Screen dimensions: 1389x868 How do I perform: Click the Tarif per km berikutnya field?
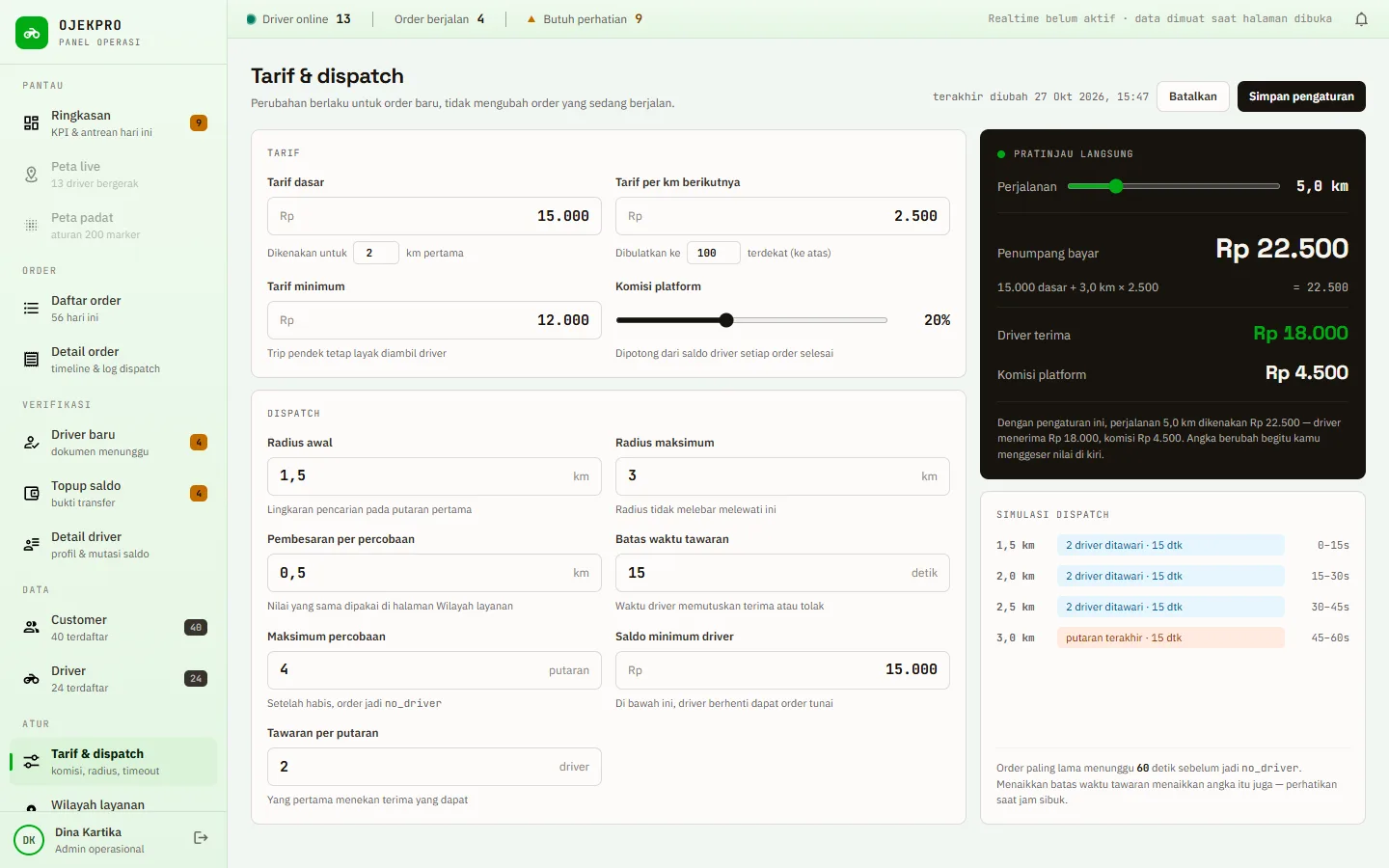pyautogui.click(x=782, y=216)
